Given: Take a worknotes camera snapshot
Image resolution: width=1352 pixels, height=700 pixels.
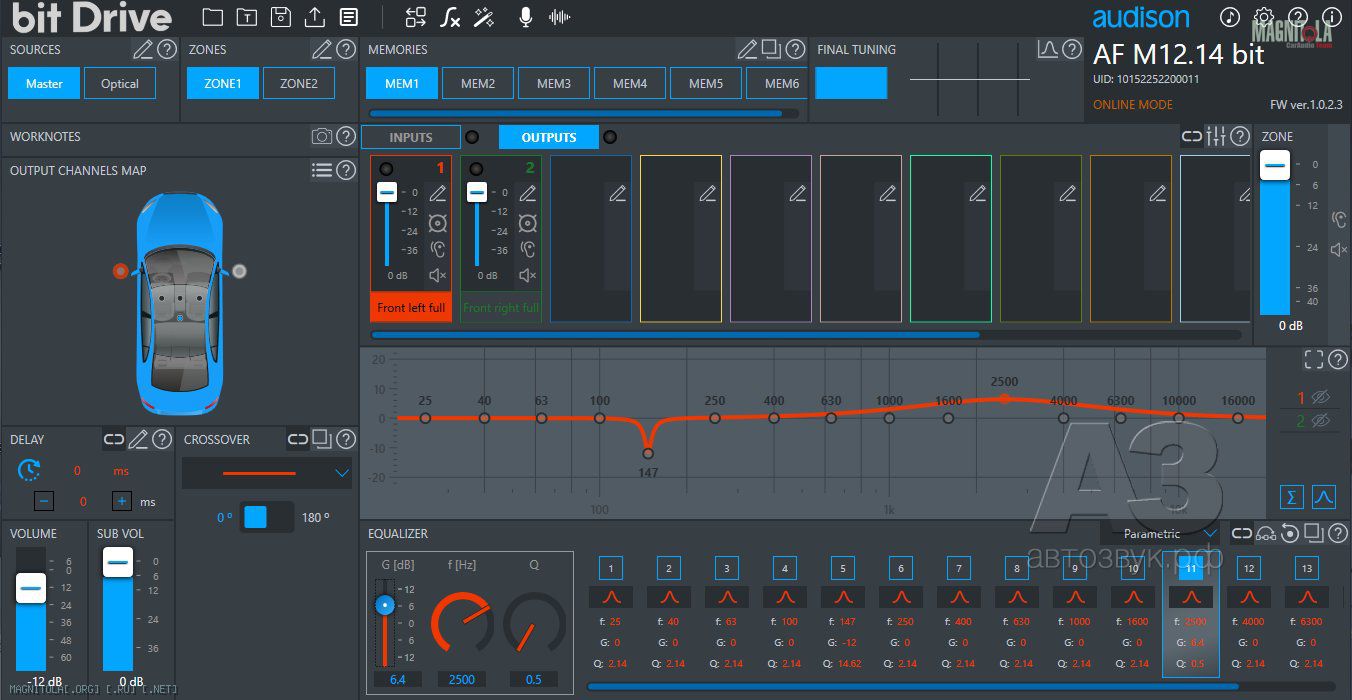Looking at the screenshot, I should tap(322, 136).
